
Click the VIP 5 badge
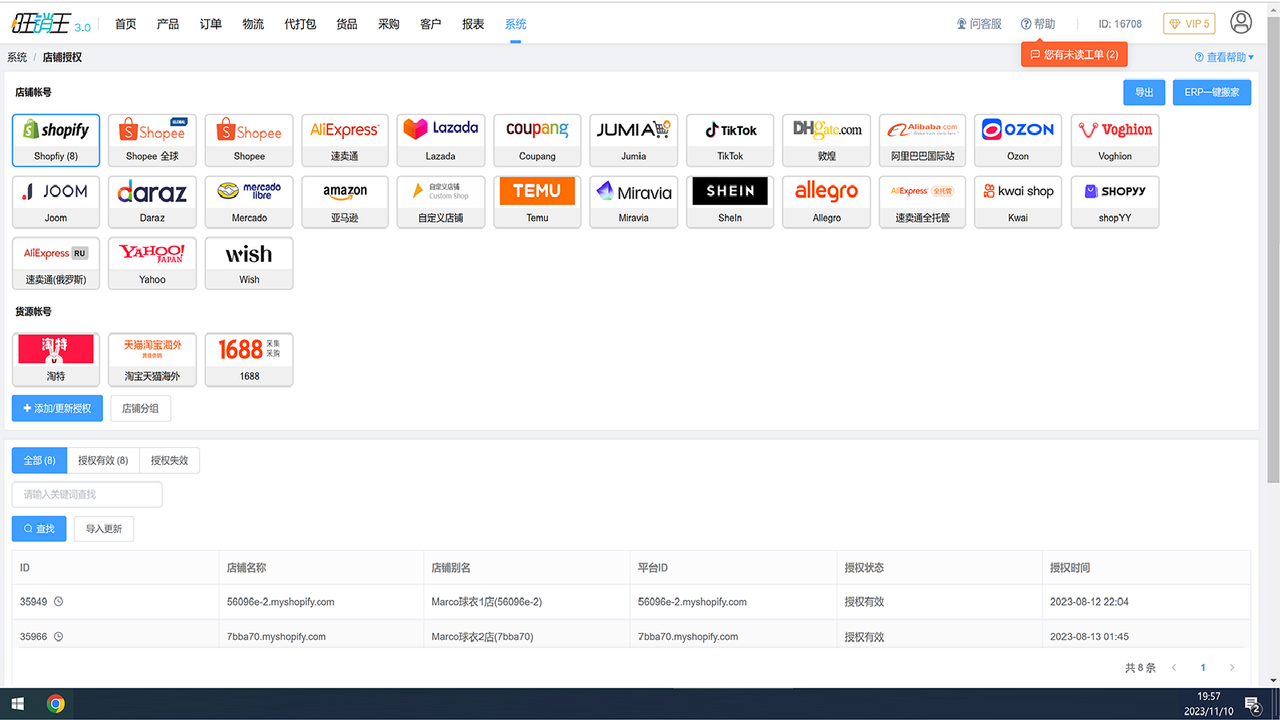(1189, 24)
